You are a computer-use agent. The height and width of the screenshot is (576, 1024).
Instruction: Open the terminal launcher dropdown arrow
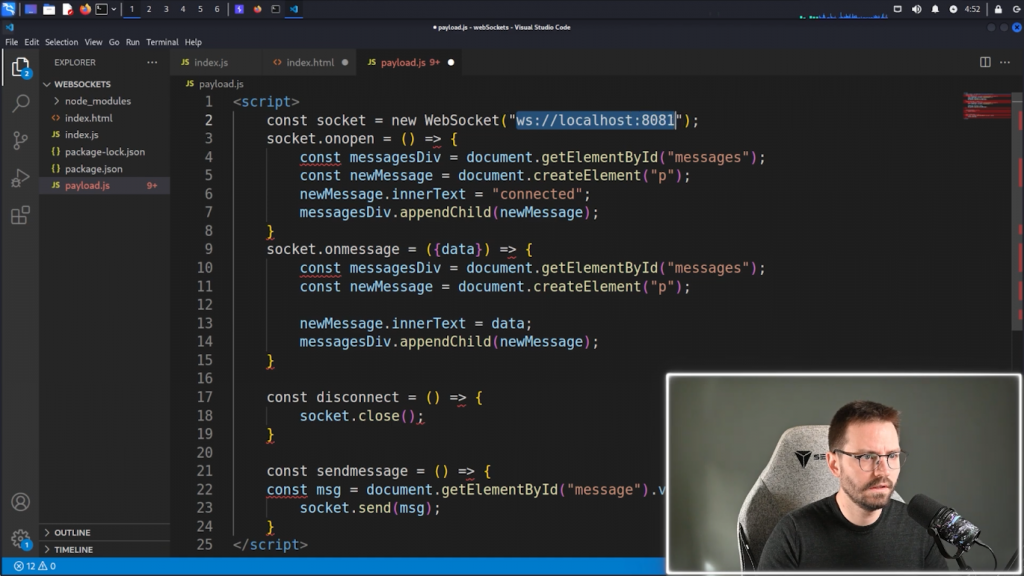point(114,9)
